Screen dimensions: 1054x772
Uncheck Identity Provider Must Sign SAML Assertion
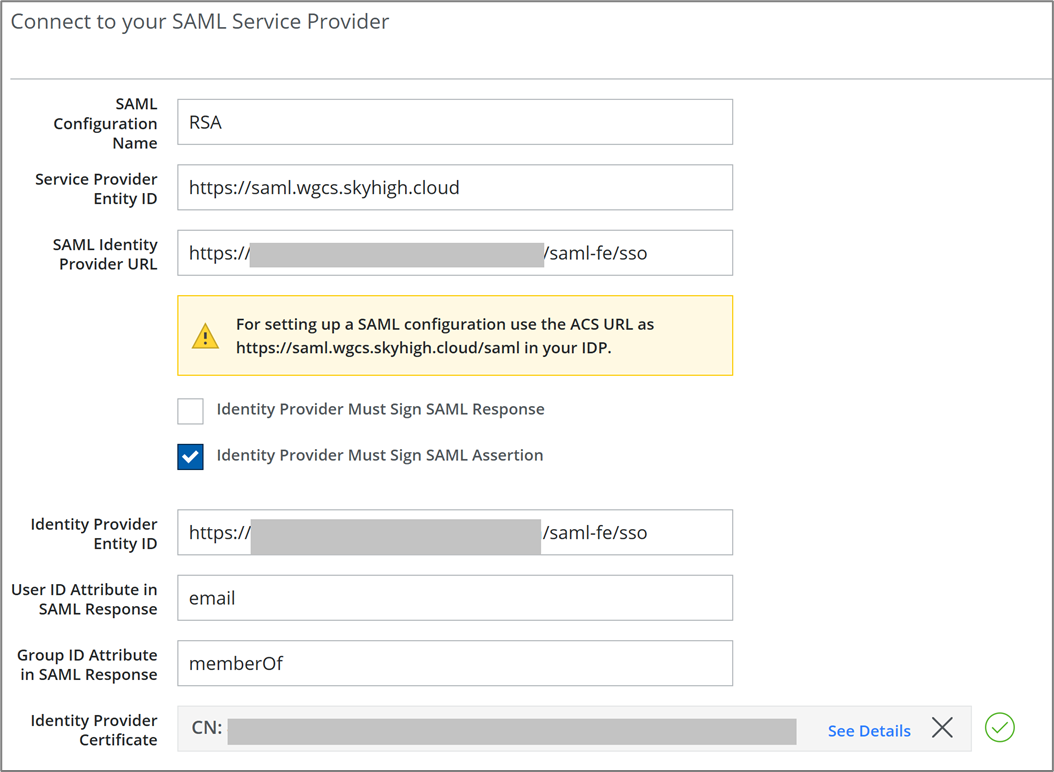coord(190,456)
